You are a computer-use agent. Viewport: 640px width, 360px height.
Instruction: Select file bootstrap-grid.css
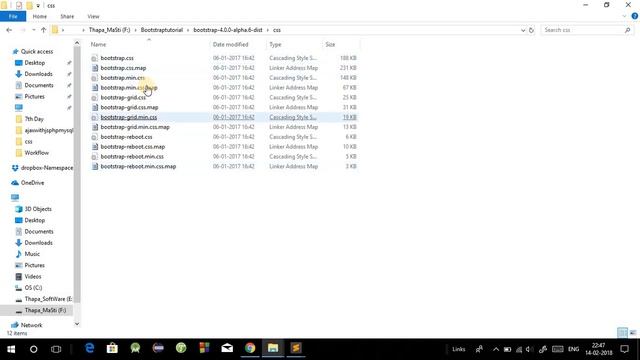(x=123, y=98)
